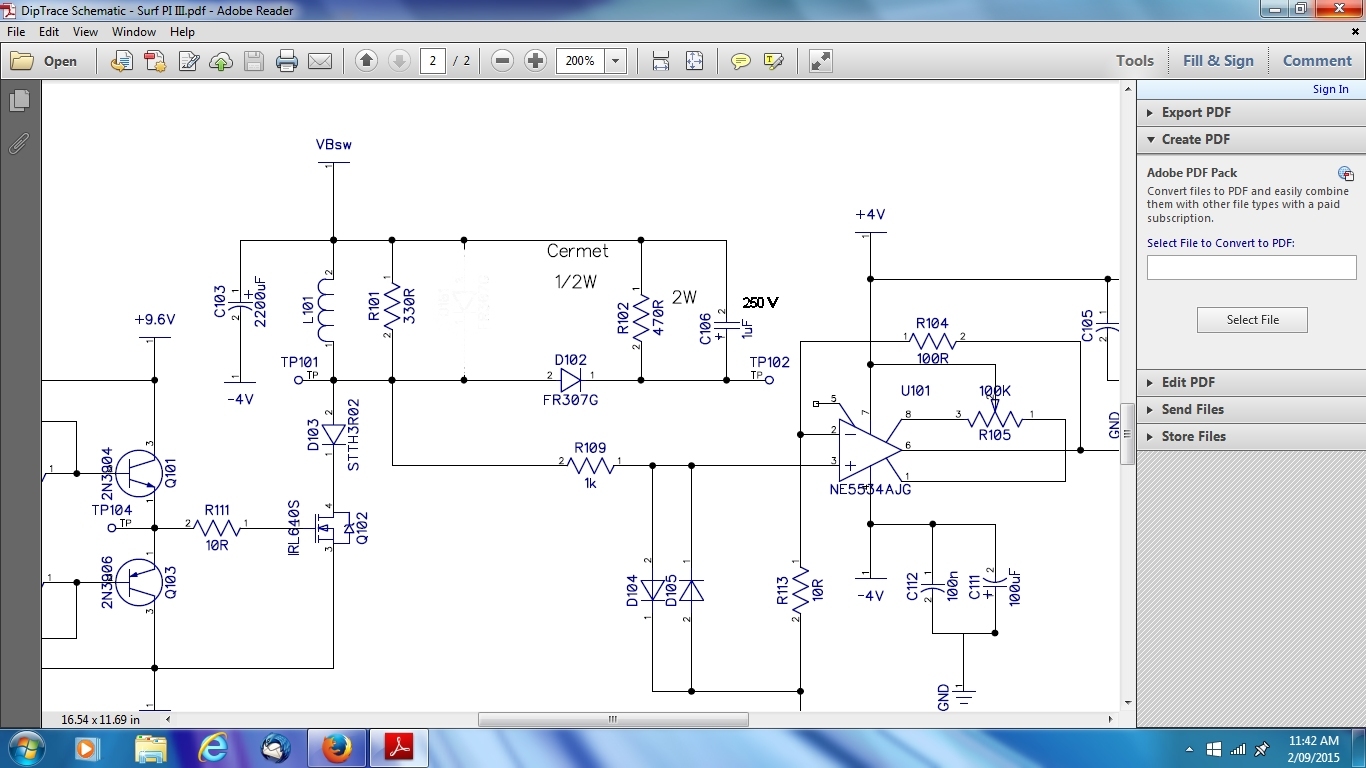This screenshot has height=768, width=1366.
Task: Collapse the Create PDF section
Action: click(1196, 139)
